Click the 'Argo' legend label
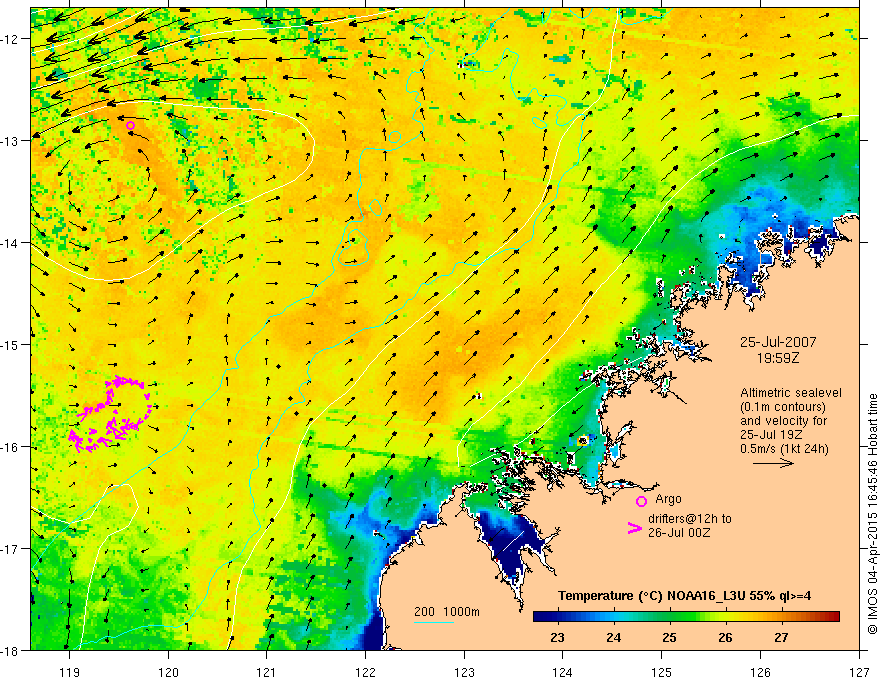Image resolution: width=880 pixels, height=680 pixels. [x=668, y=499]
